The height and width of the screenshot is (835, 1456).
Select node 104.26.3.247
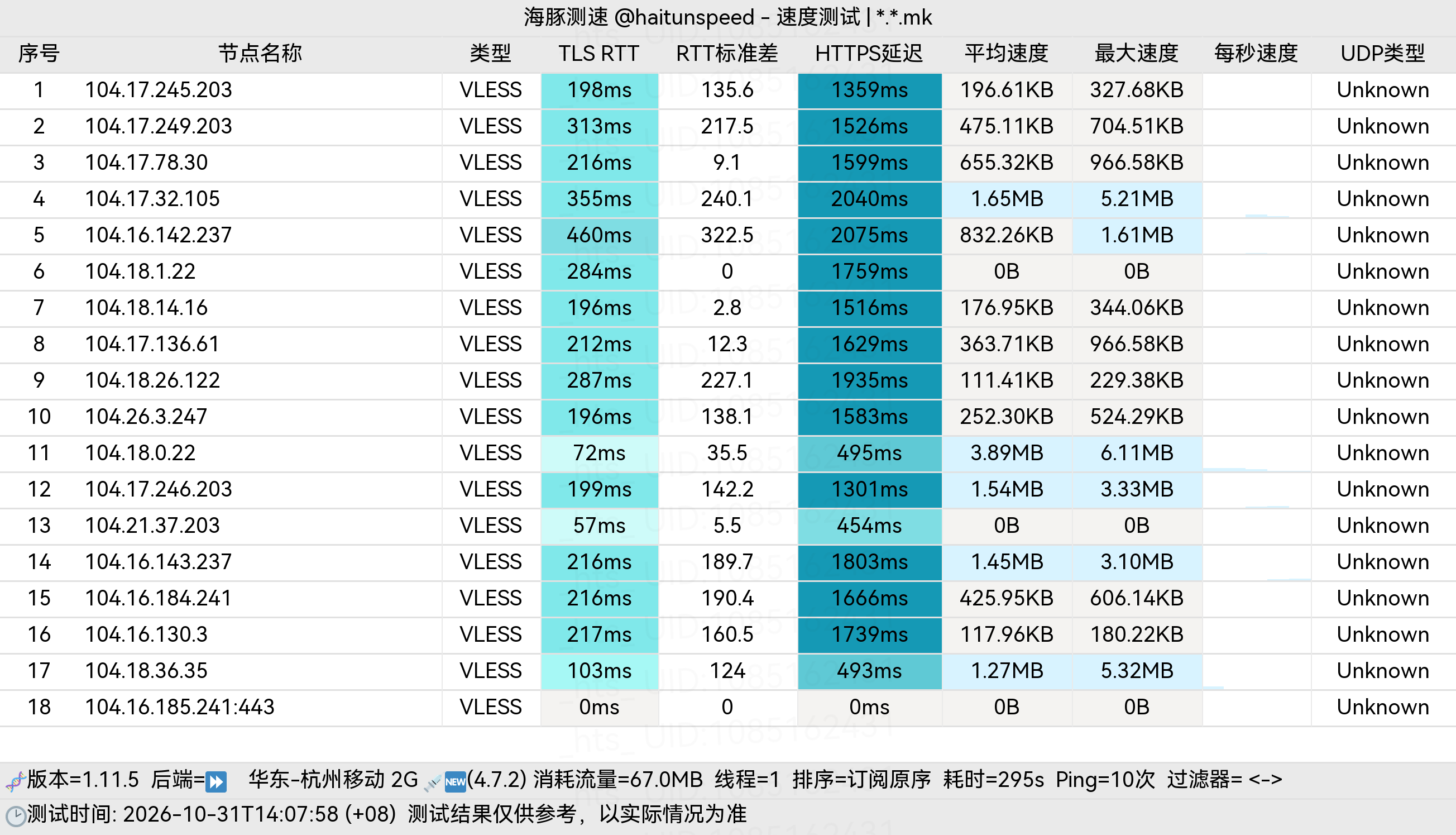point(146,417)
